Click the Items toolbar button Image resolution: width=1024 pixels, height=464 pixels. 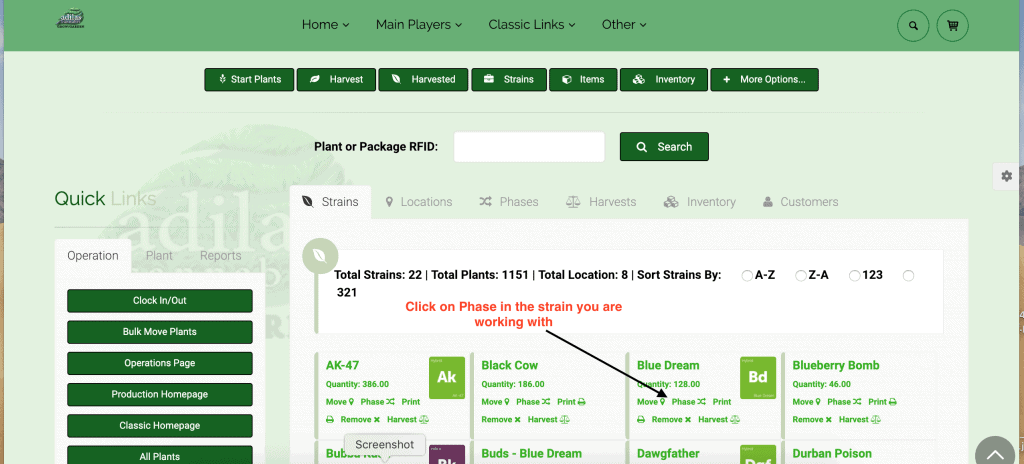point(583,80)
